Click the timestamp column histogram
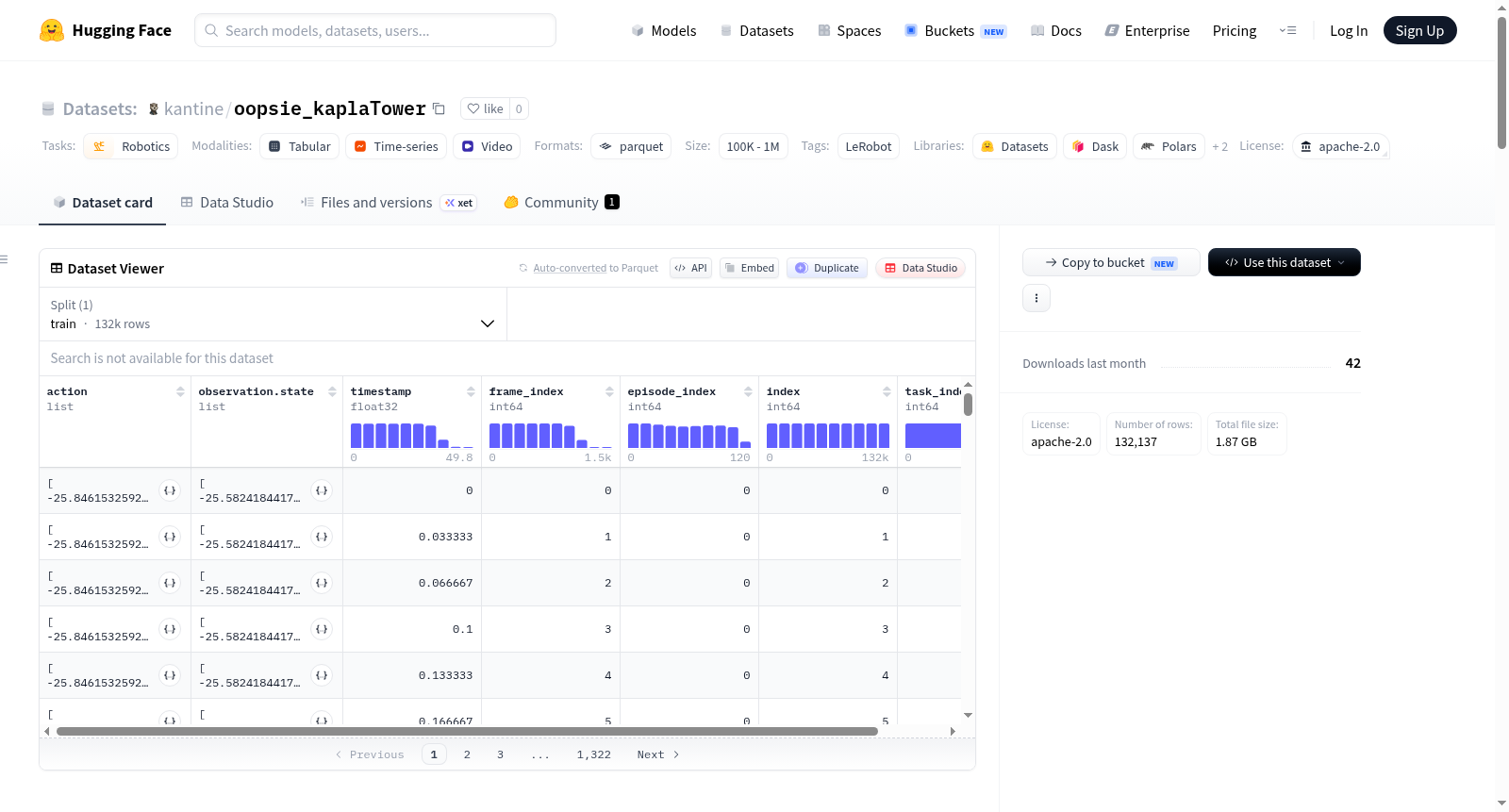The image size is (1509, 812). 412,436
